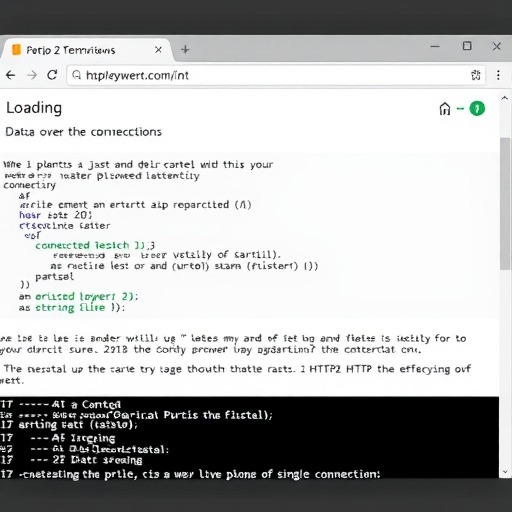Click the scrollbar up arrow
The image size is (512, 512).
pos(505,98)
